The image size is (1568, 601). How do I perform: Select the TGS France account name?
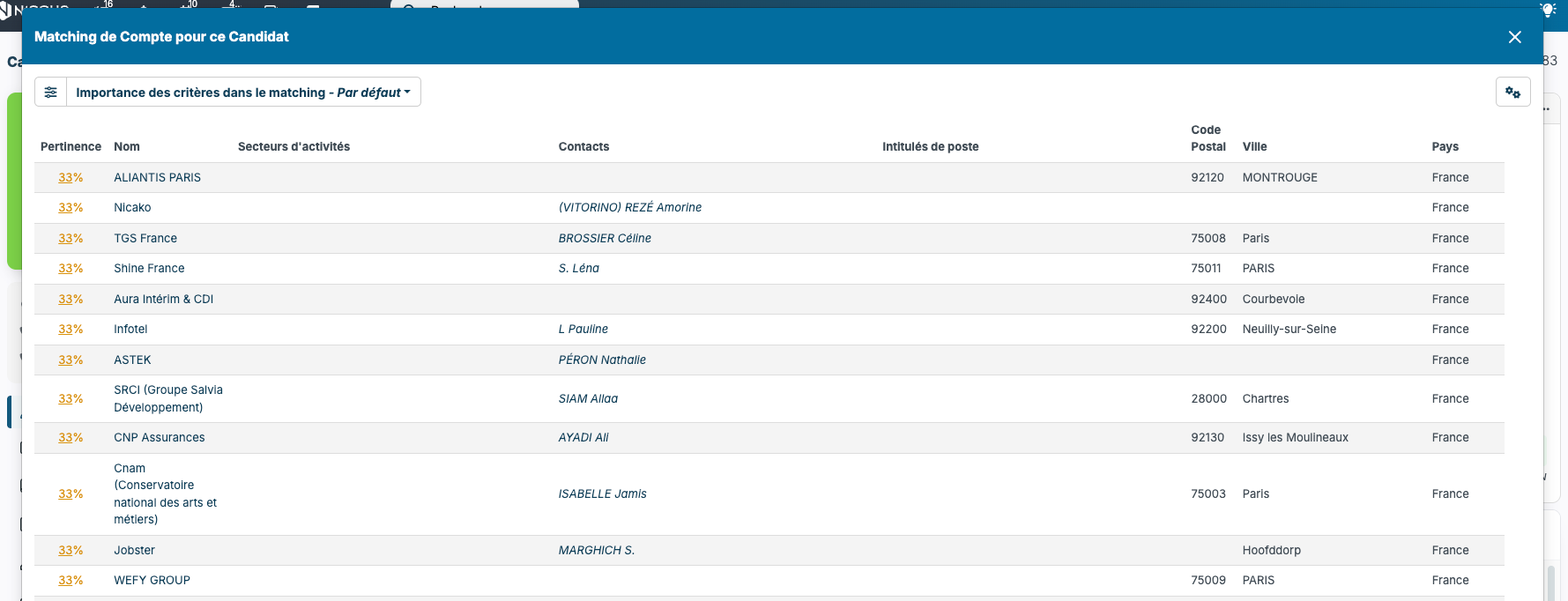(145, 238)
